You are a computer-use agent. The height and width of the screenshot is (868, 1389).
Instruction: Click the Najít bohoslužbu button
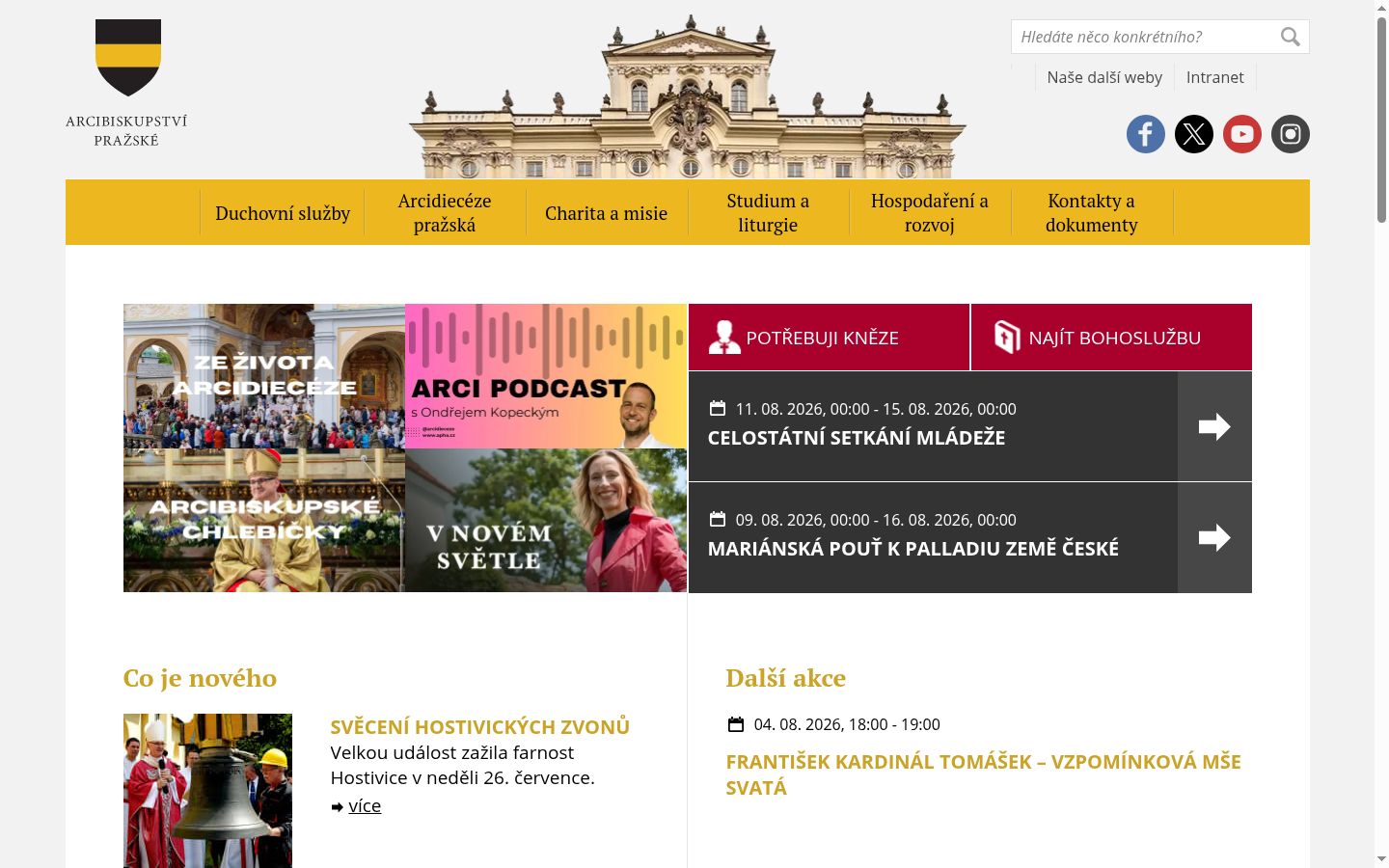(1111, 338)
